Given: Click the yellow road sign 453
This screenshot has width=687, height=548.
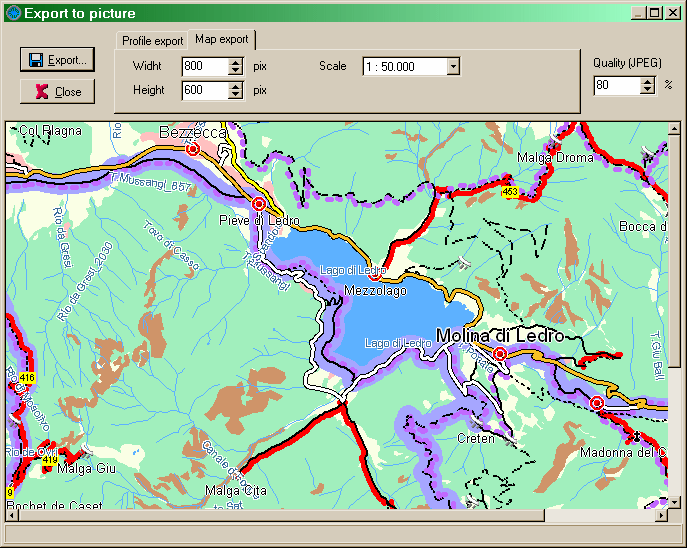Looking at the screenshot, I should click(x=510, y=191).
